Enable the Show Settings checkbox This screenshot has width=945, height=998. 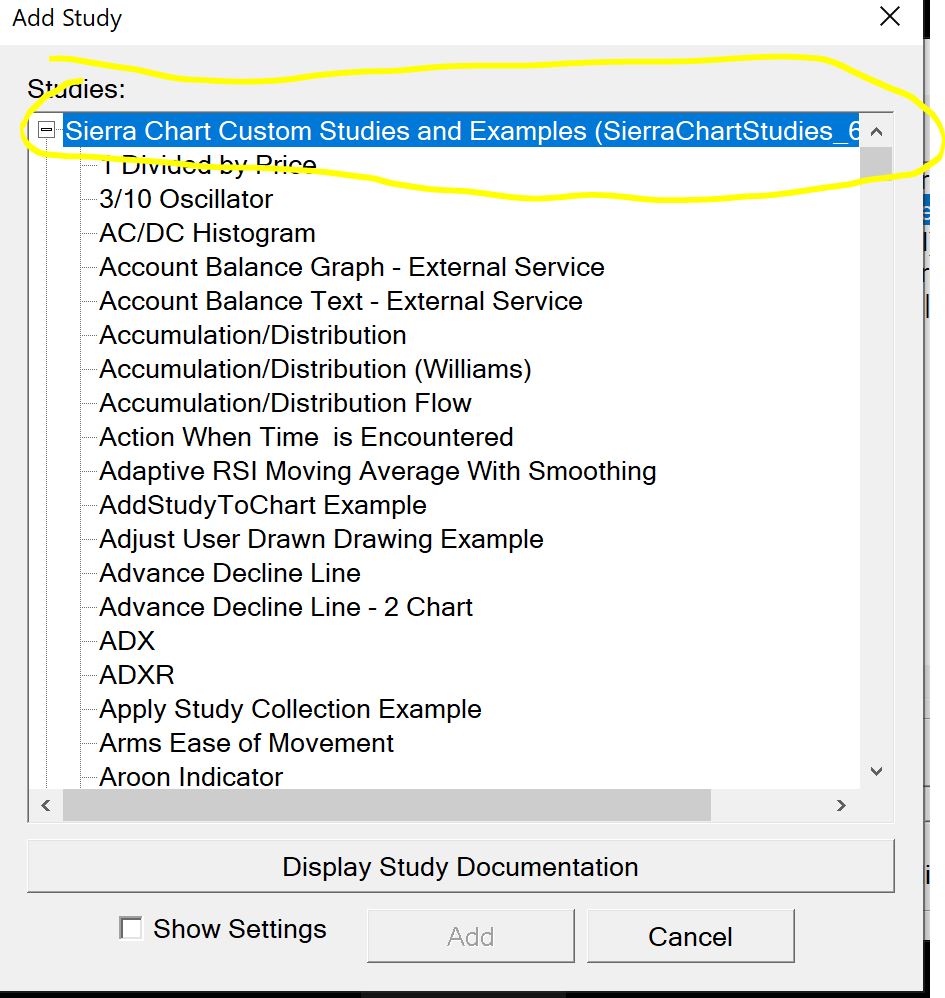(x=131, y=928)
